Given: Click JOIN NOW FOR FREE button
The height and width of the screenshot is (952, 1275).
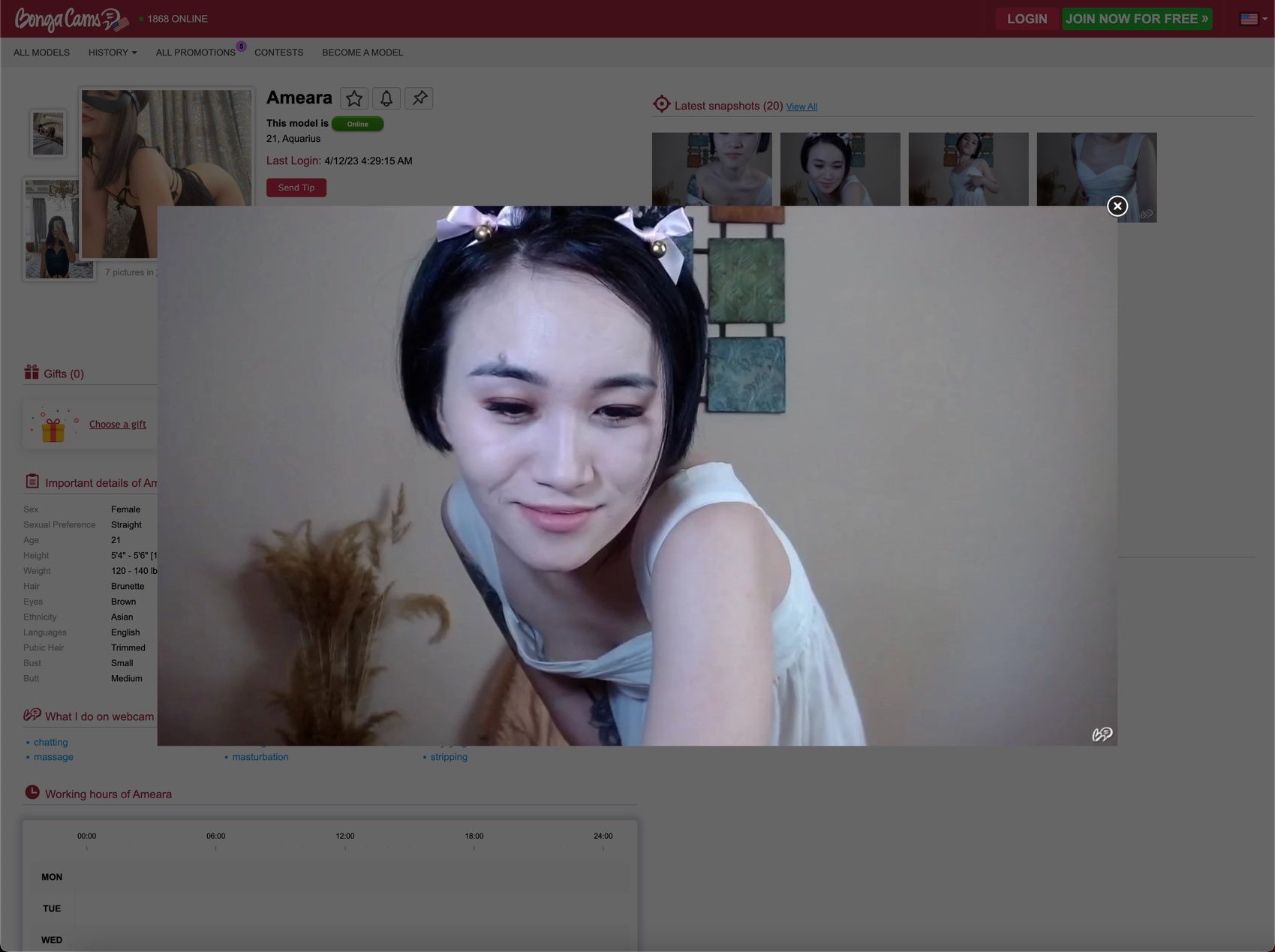Looking at the screenshot, I should [1136, 19].
